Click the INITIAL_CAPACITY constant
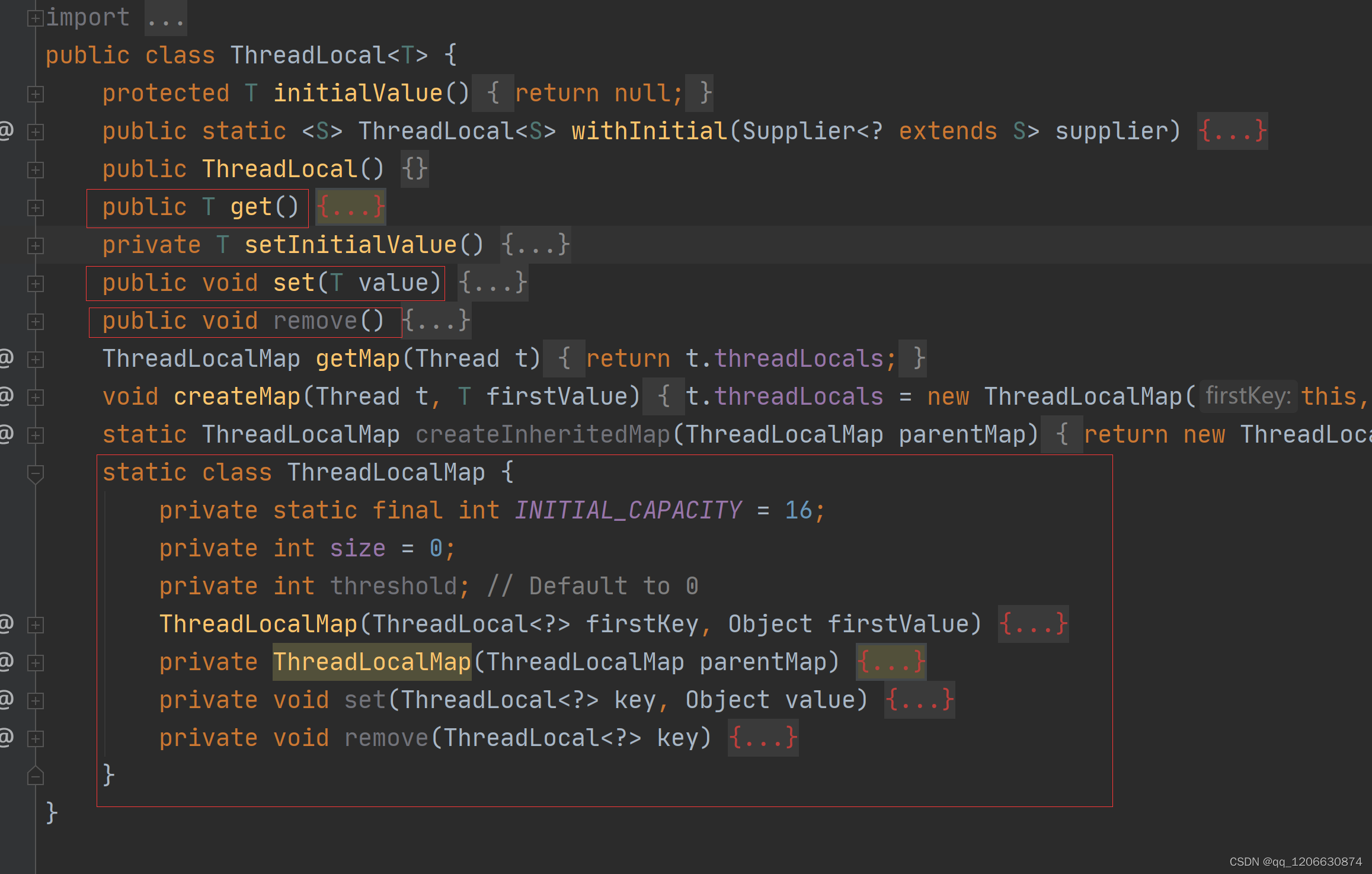This screenshot has height=874, width=1372. [x=628, y=510]
